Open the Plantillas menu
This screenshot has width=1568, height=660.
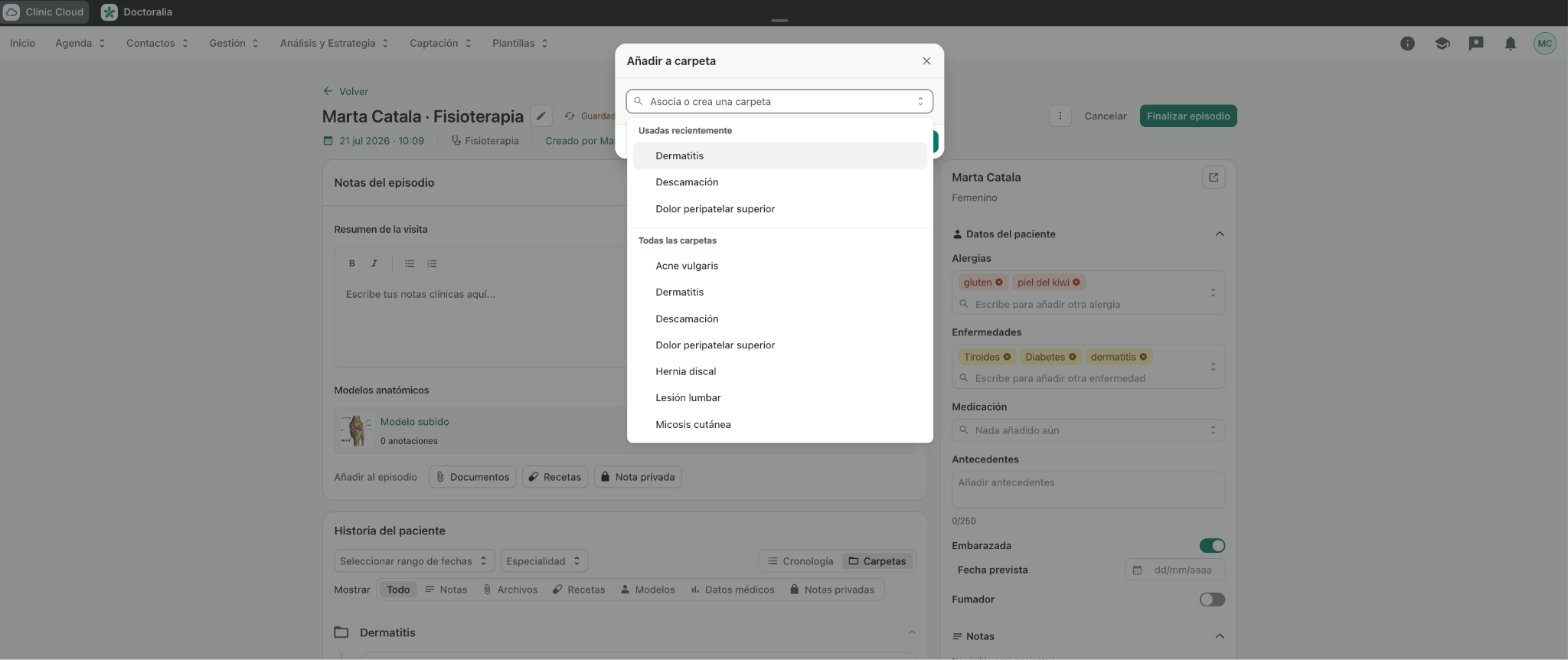pos(520,43)
